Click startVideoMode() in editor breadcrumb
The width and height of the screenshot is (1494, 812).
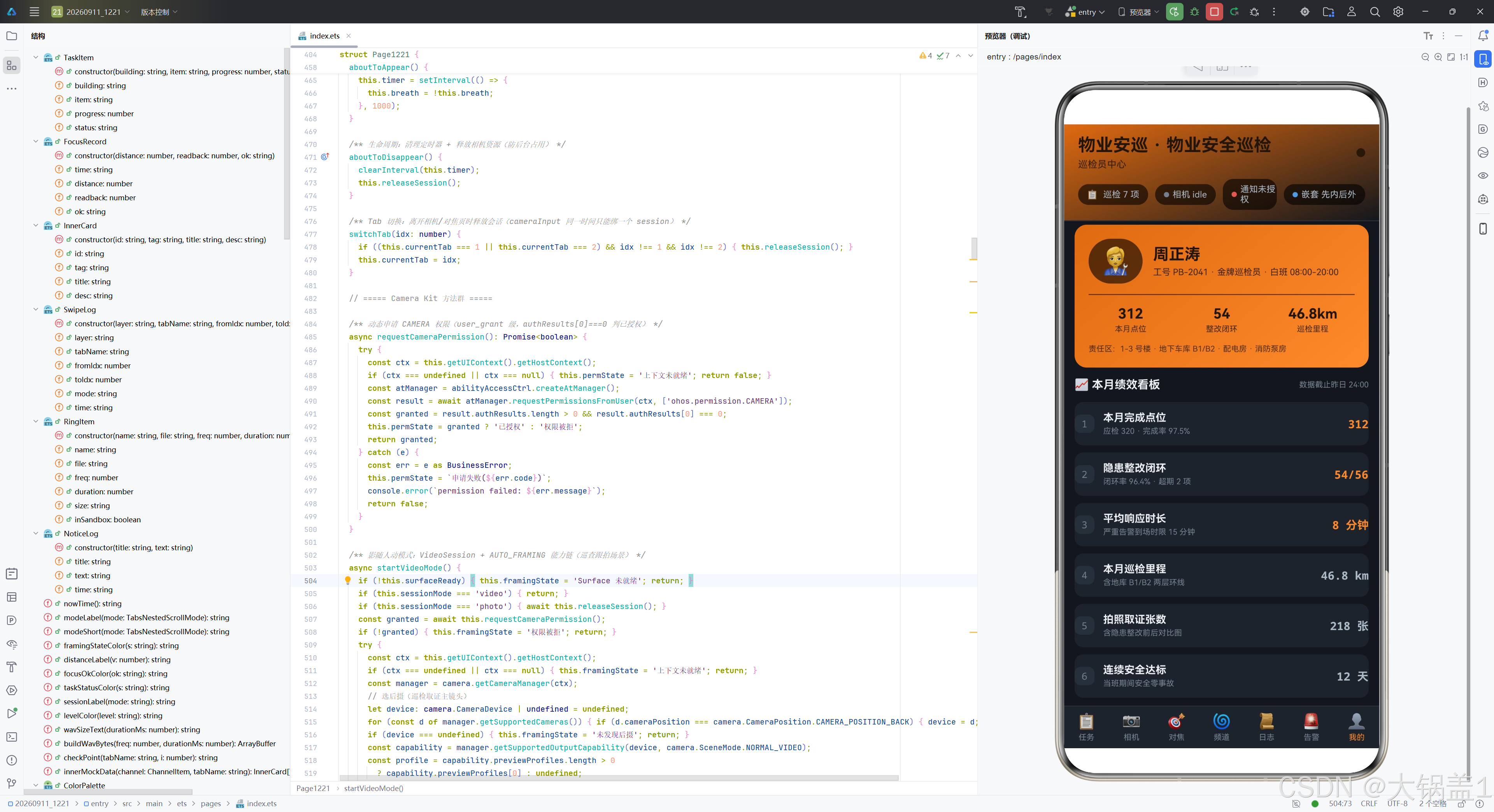373,788
